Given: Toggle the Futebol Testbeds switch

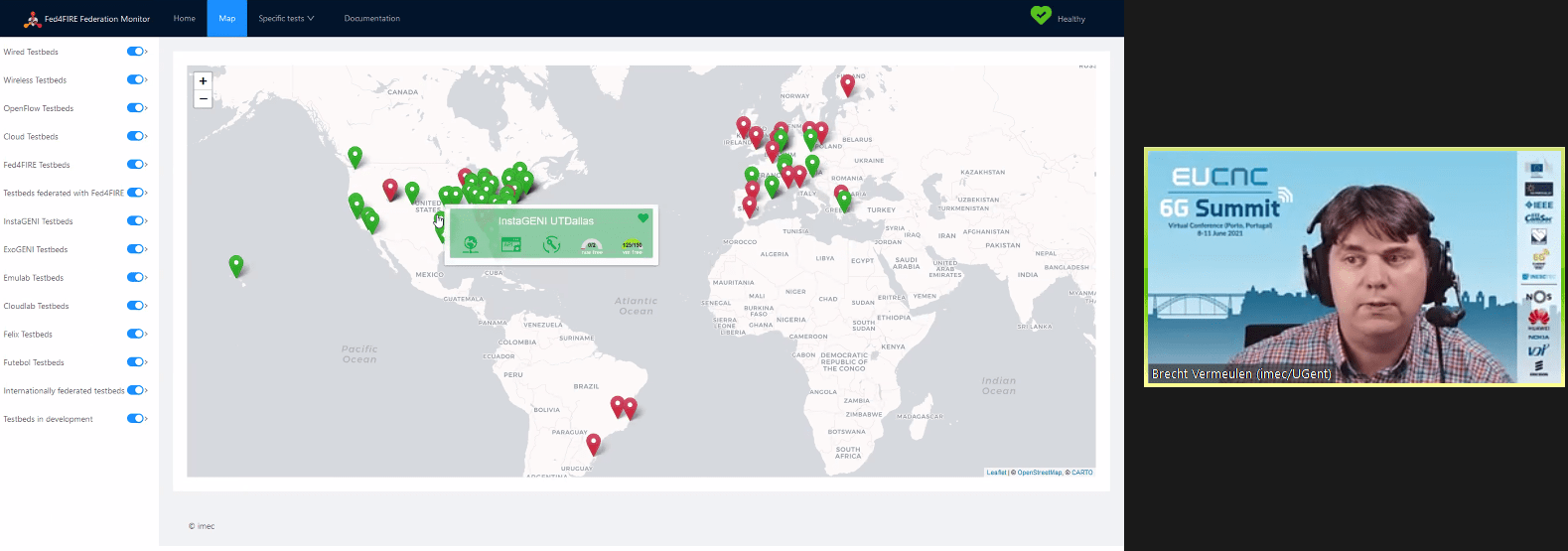Looking at the screenshot, I should pos(135,362).
